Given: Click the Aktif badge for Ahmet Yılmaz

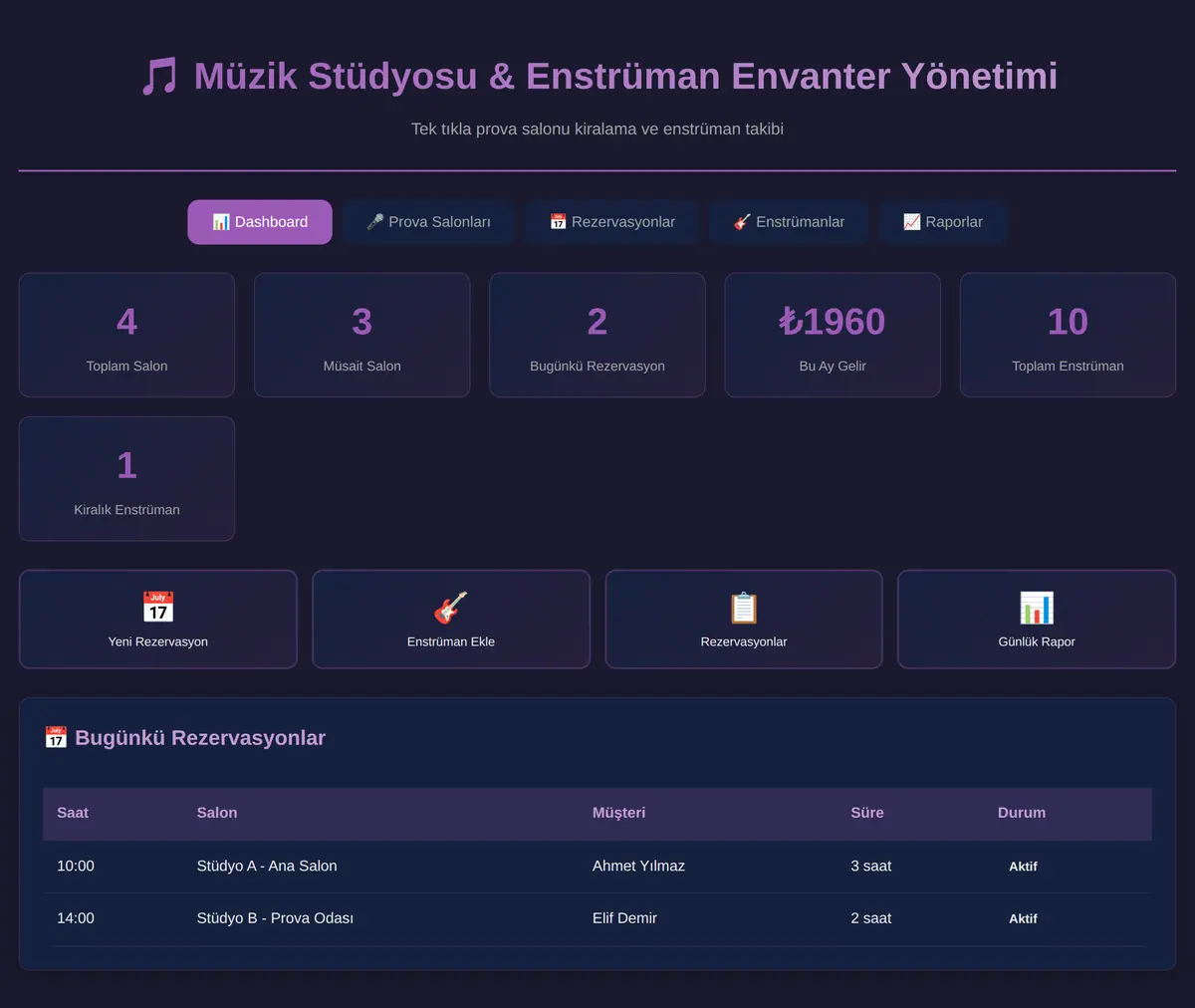Looking at the screenshot, I should point(1023,867).
